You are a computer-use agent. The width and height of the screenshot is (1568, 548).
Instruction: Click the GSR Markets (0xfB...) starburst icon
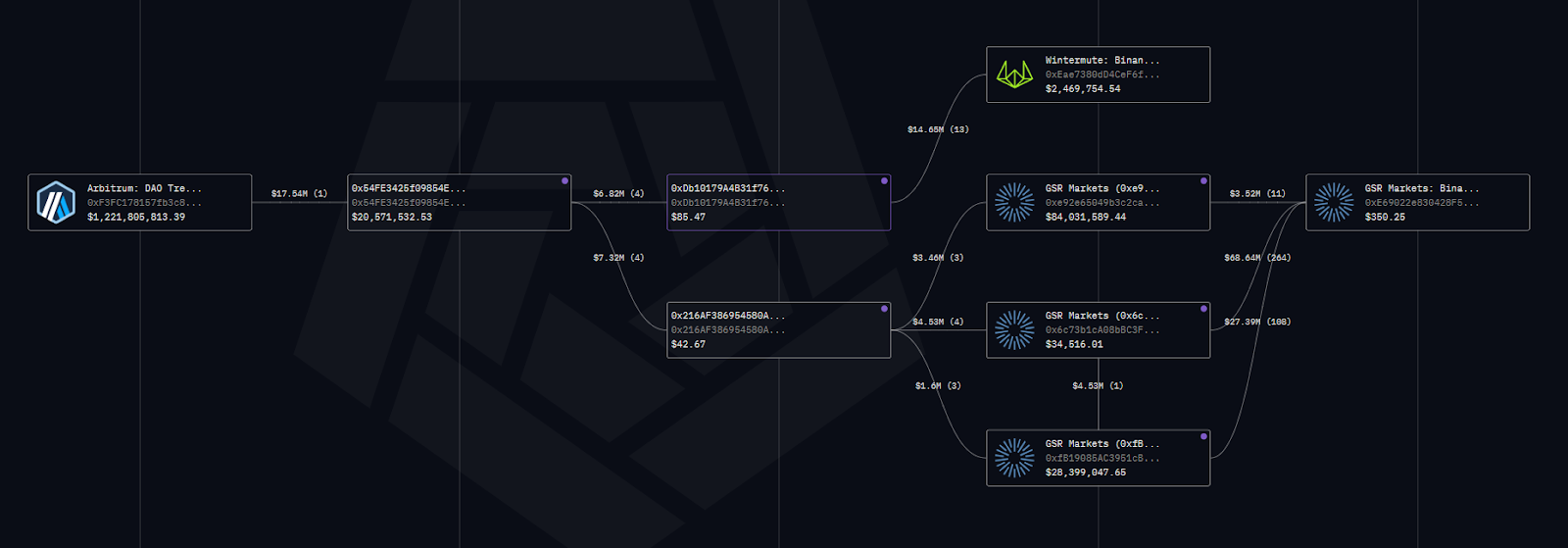click(x=1014, y=458)
